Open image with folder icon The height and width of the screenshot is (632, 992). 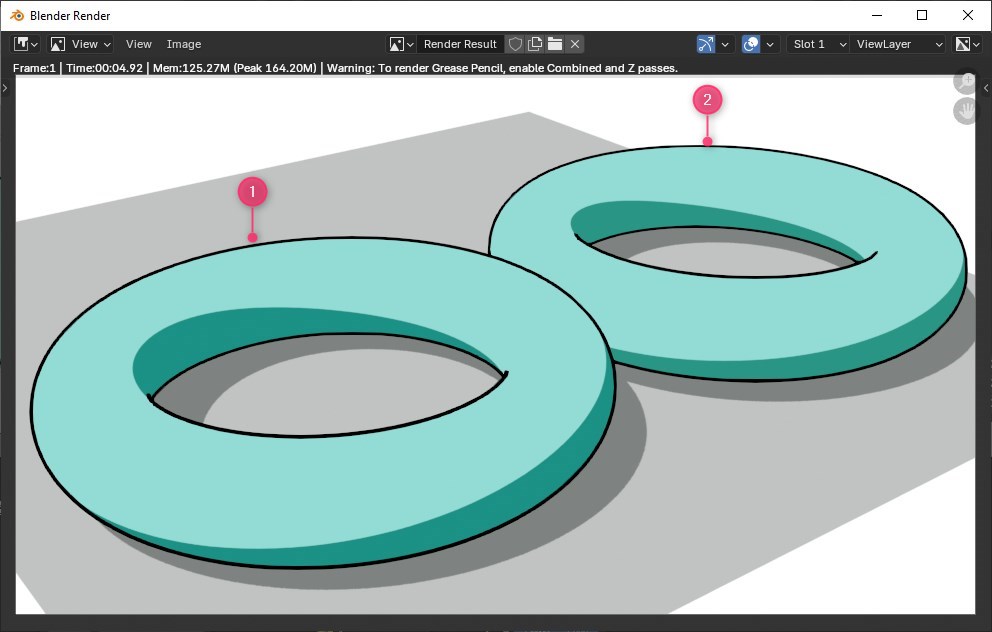(x=555, y=44)
